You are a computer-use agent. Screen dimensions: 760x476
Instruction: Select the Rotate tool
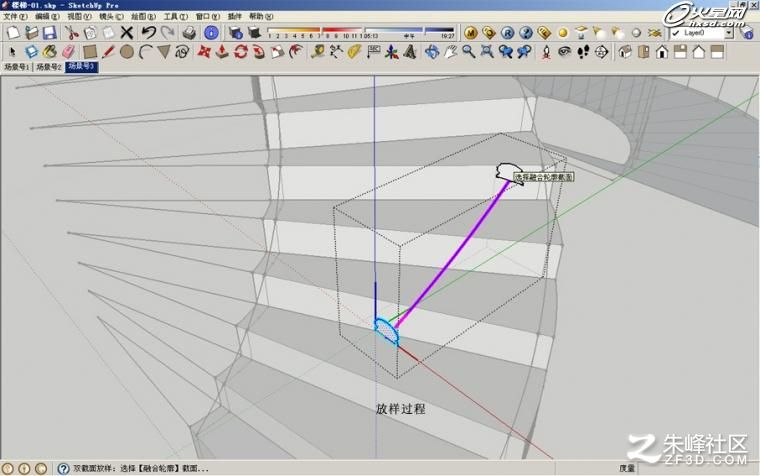point(240,51)
